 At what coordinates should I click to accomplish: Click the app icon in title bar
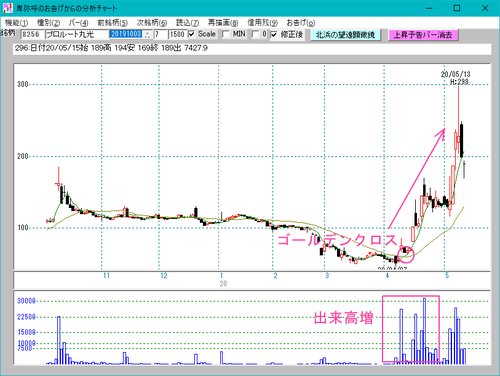pos(8,8)
